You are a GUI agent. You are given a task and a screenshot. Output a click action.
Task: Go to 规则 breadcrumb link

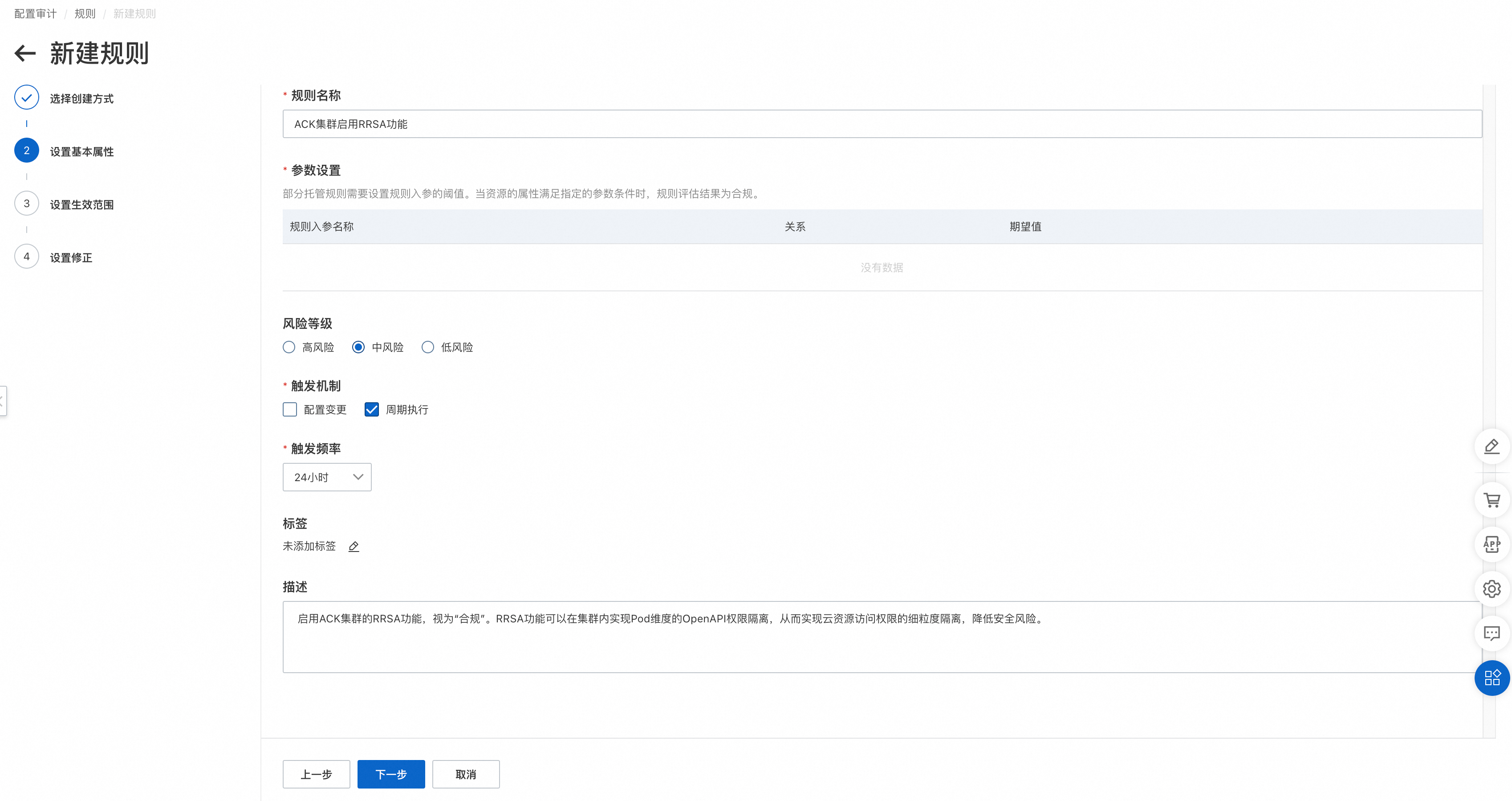click(x=85, y=13)
